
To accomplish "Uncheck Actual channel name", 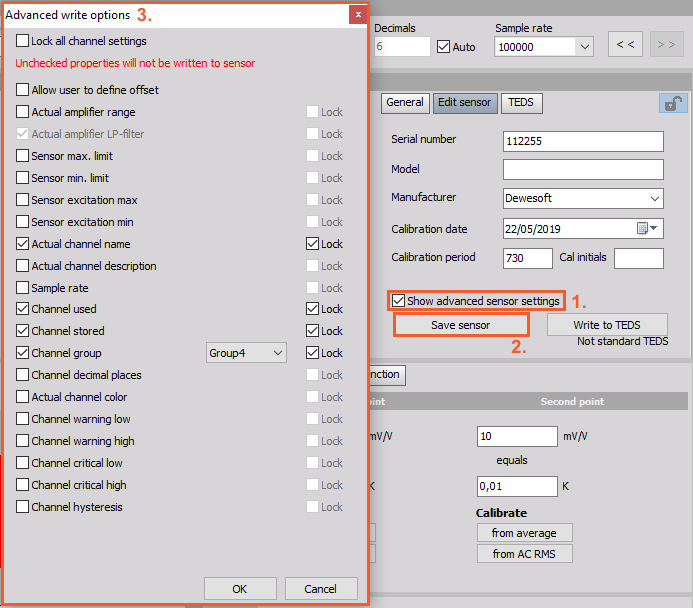I will (x=23, y=243).
